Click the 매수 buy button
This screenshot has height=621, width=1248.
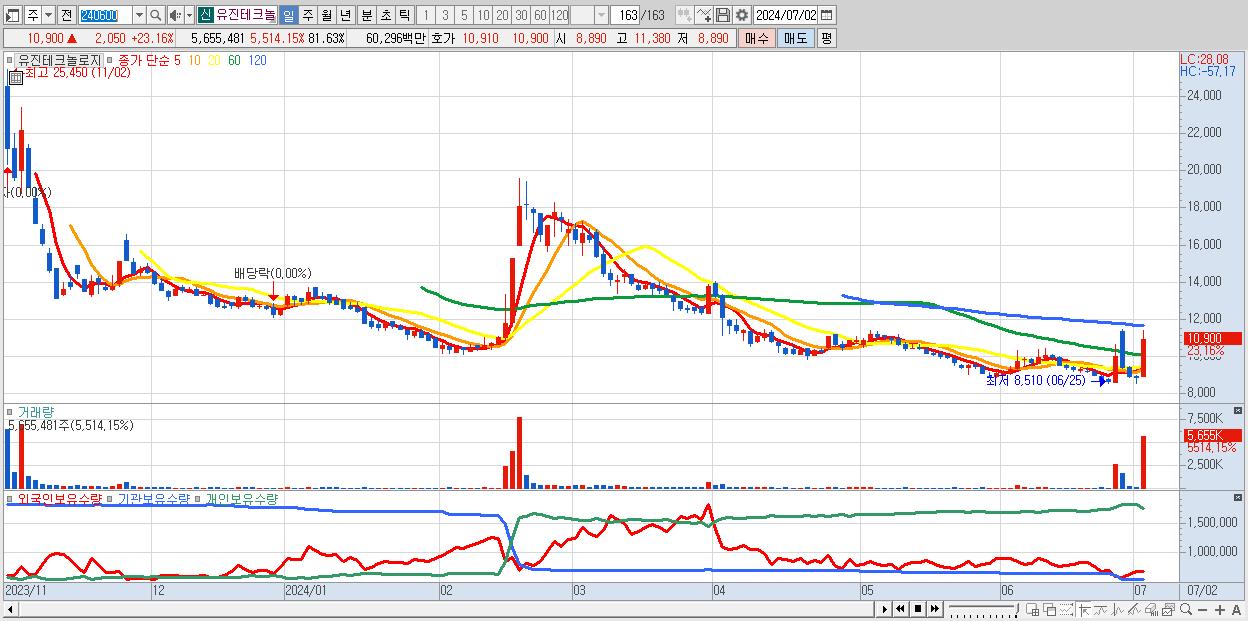(756, 38)
